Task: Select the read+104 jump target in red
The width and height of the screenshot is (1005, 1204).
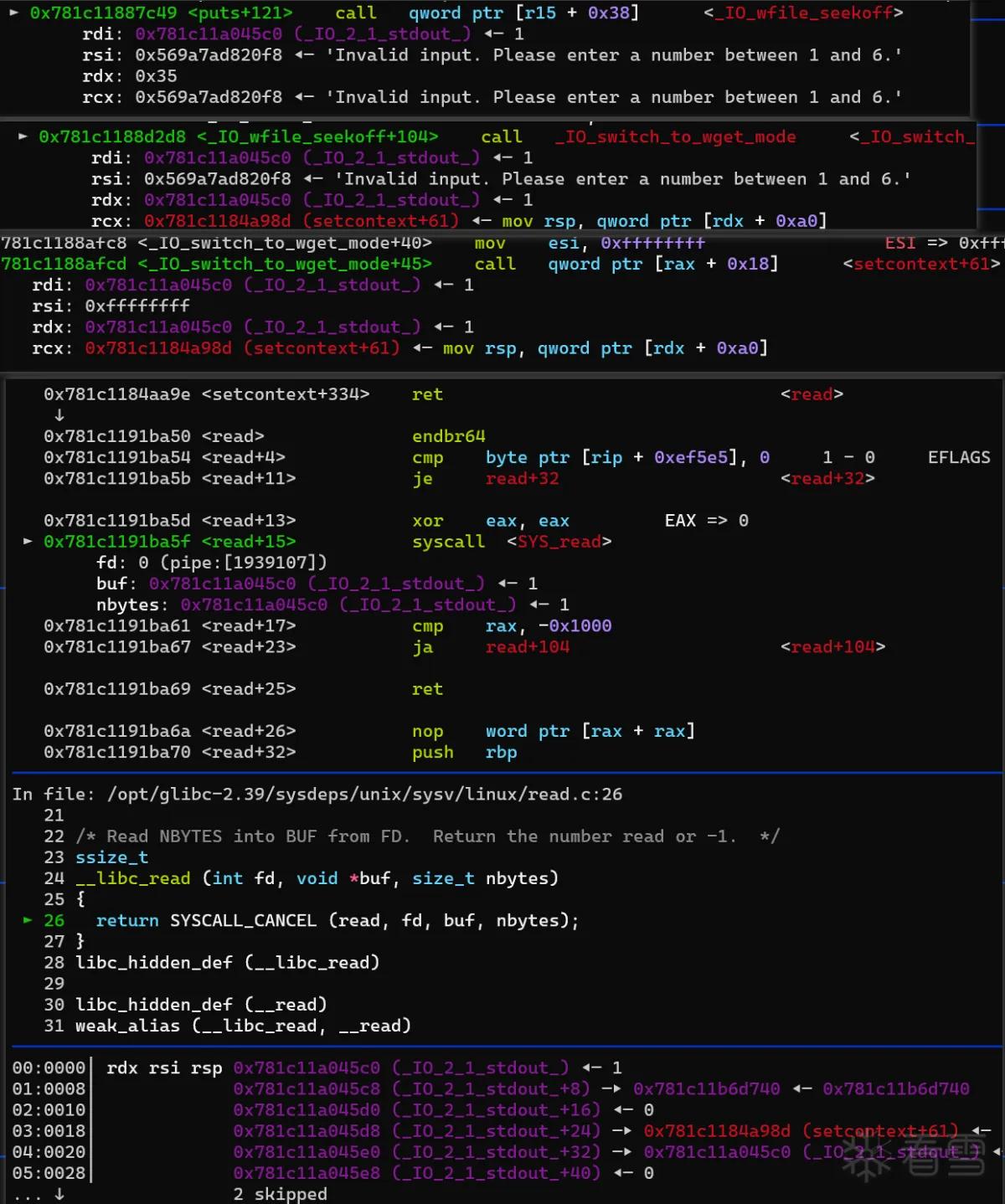Action: [528, 646]
